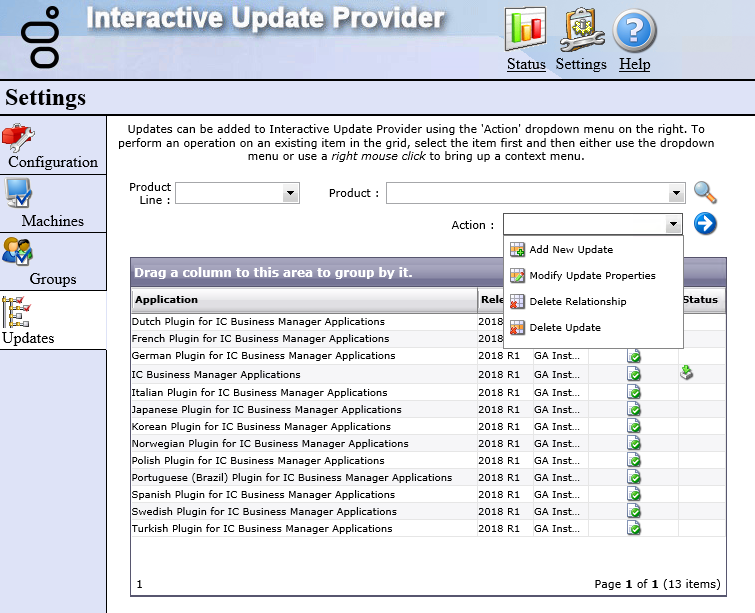The height and width of the screenshot is (613, 755).
Task: Click the Help question mark icon
Action: pos(634,30)
